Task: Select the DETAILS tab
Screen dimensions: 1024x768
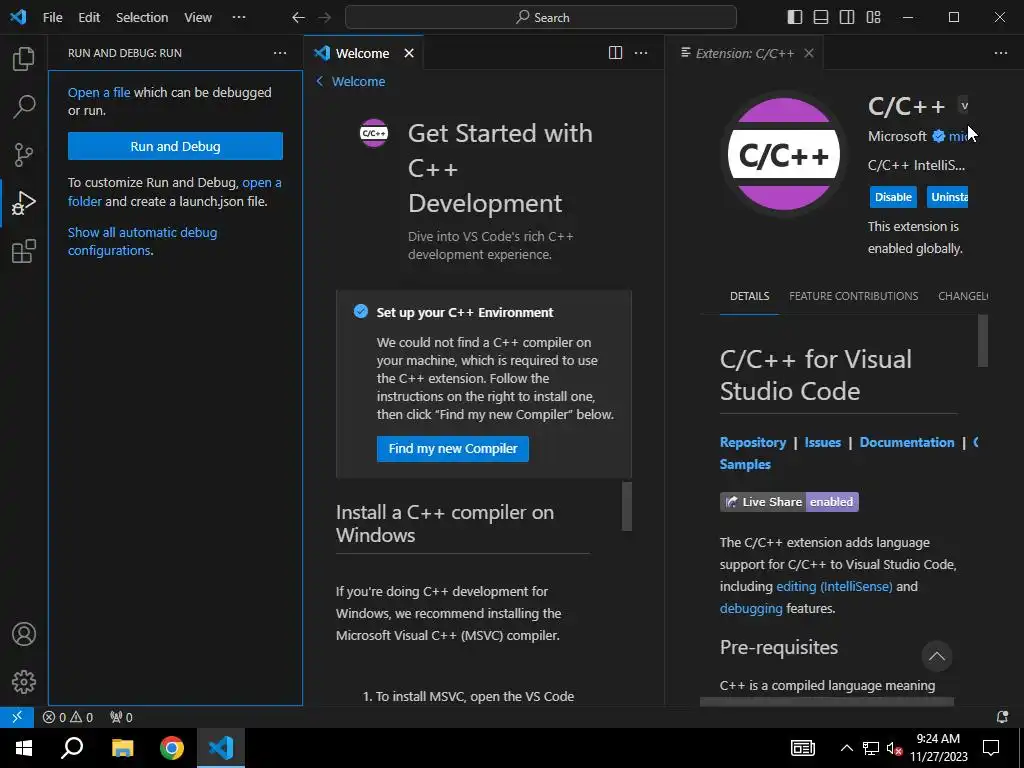Action: click(x=749, y=296)
